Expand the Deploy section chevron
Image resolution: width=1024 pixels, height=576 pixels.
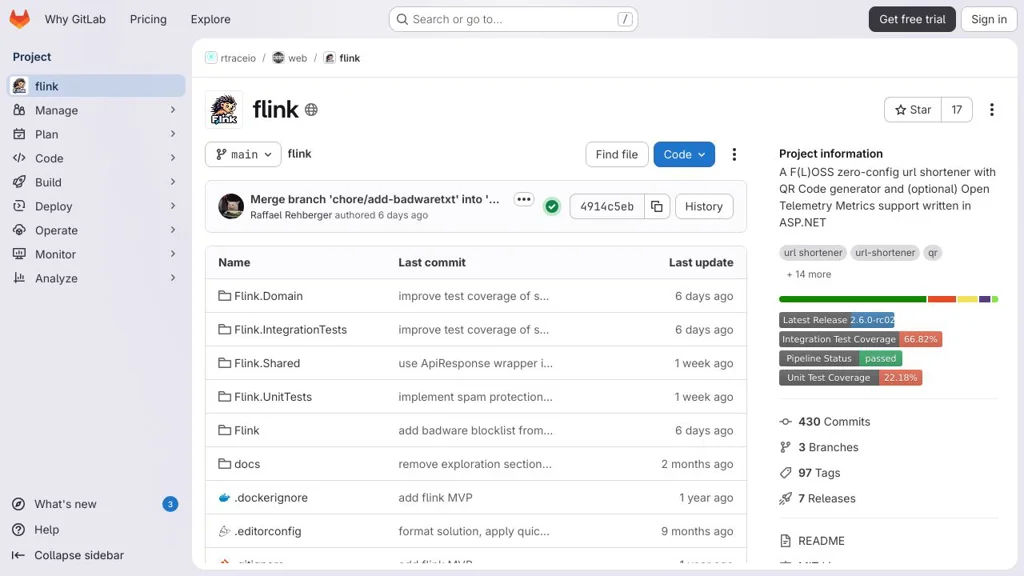tap(173, 206)
